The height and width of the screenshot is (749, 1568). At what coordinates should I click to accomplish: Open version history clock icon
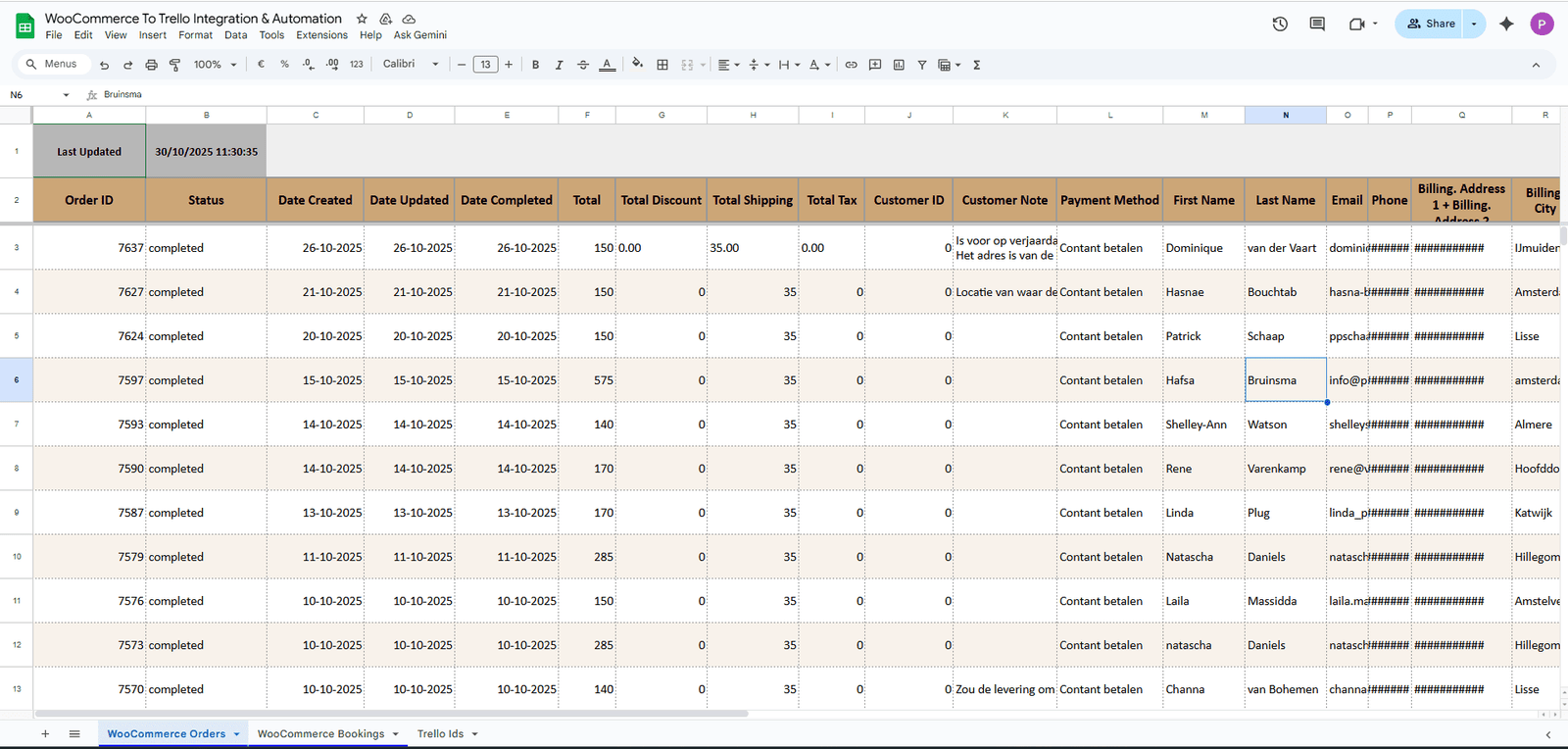pyautogui.click(x=1280, y=24)
